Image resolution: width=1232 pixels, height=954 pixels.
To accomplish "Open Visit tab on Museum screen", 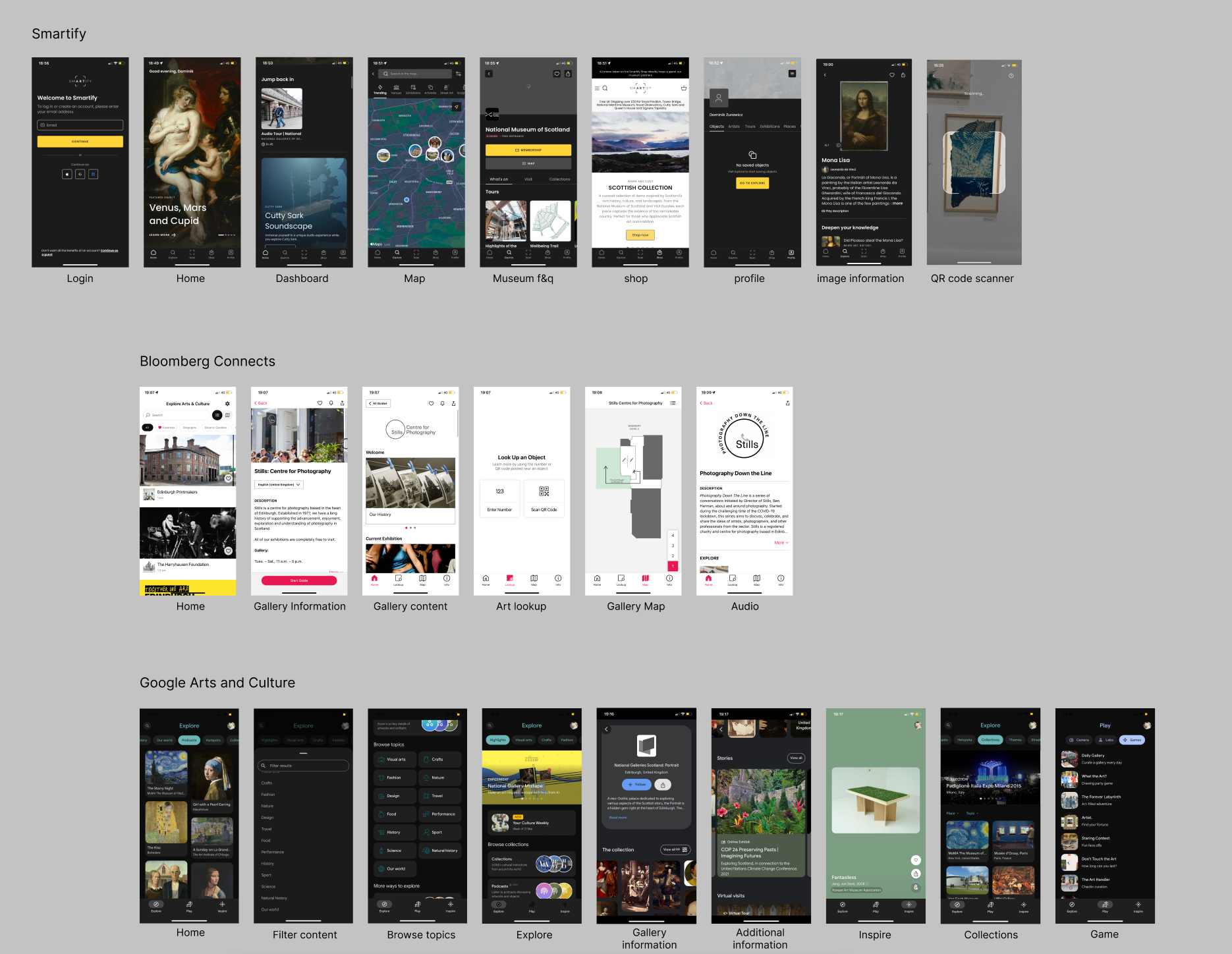I will 528,179.
